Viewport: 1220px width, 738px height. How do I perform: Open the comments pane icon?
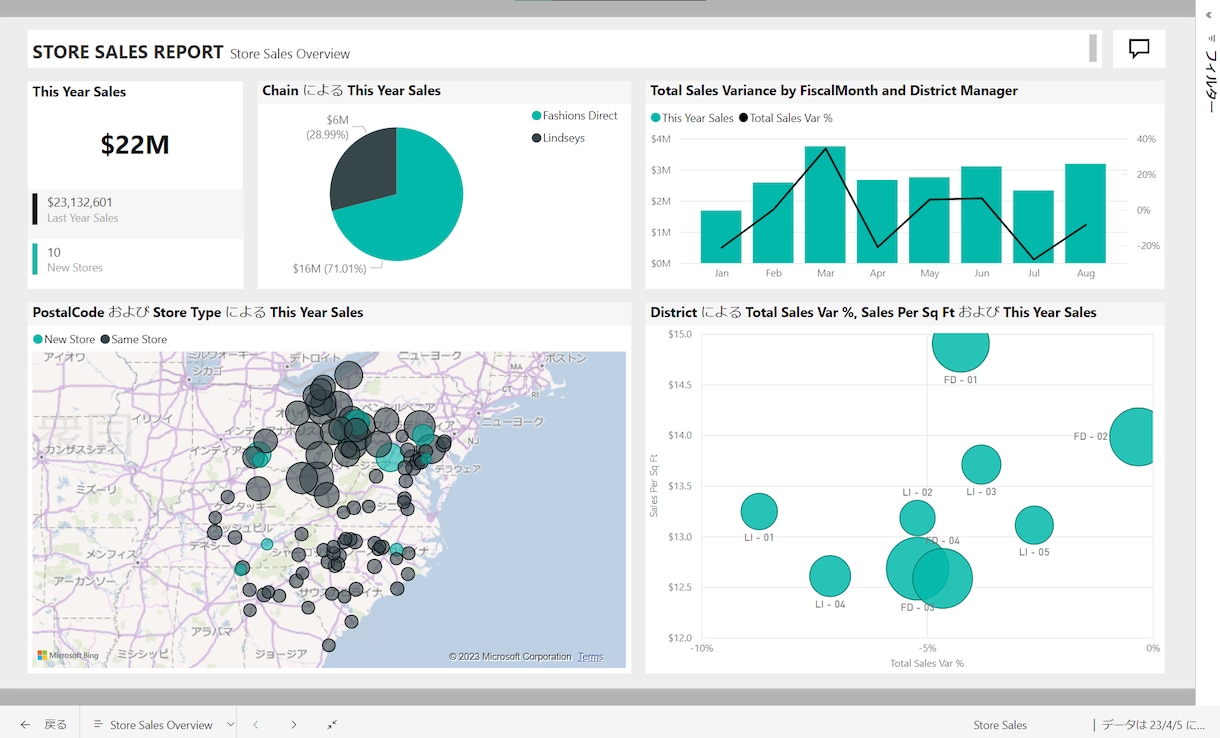(x=1139, y=49)
